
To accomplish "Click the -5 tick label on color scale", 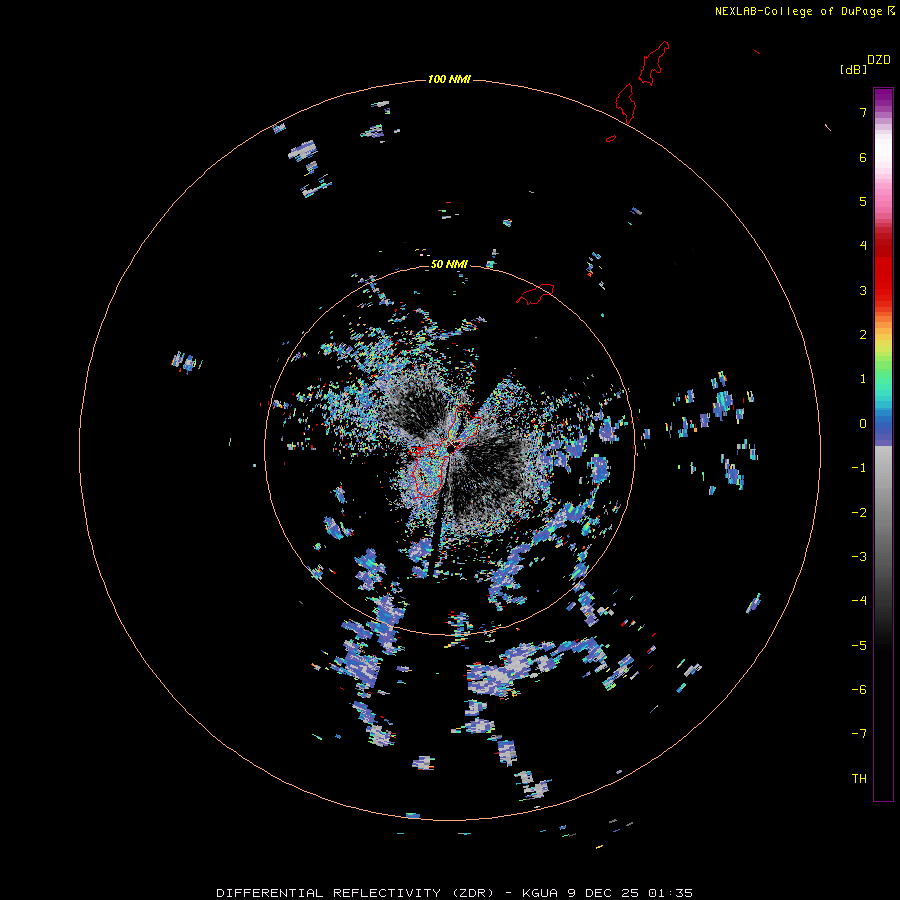I will 859,646.
